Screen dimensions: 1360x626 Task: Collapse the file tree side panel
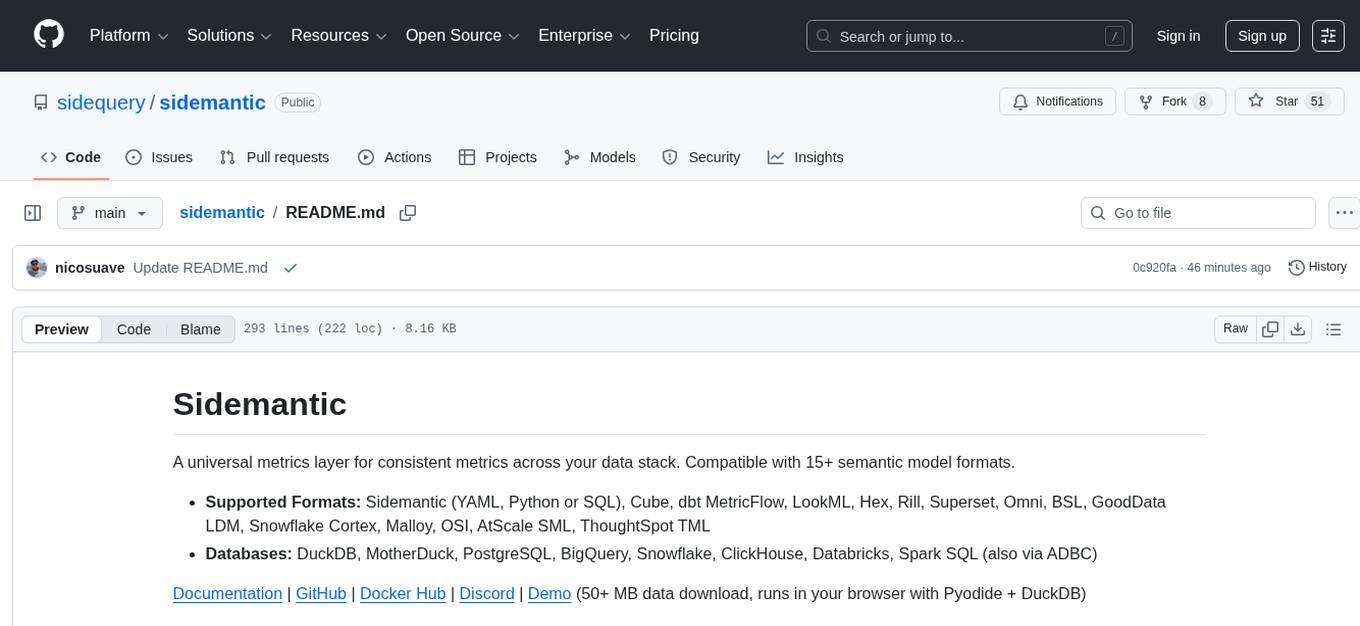[x=33, y=213]
